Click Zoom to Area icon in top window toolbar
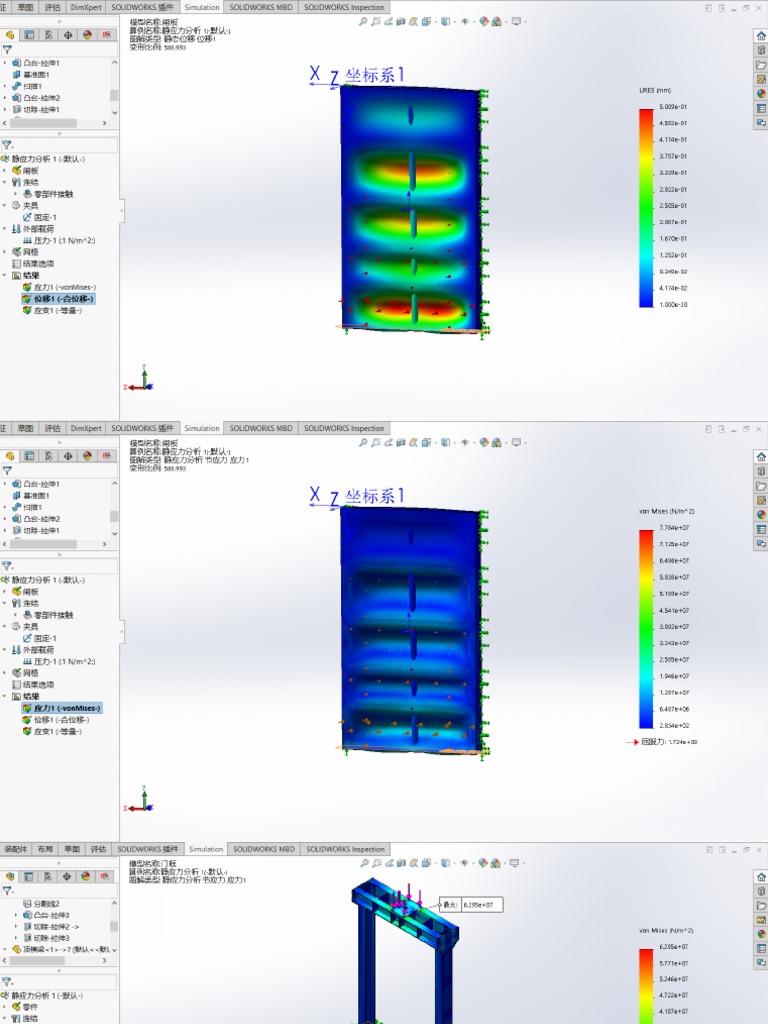768x1024 pixels. 376,22
